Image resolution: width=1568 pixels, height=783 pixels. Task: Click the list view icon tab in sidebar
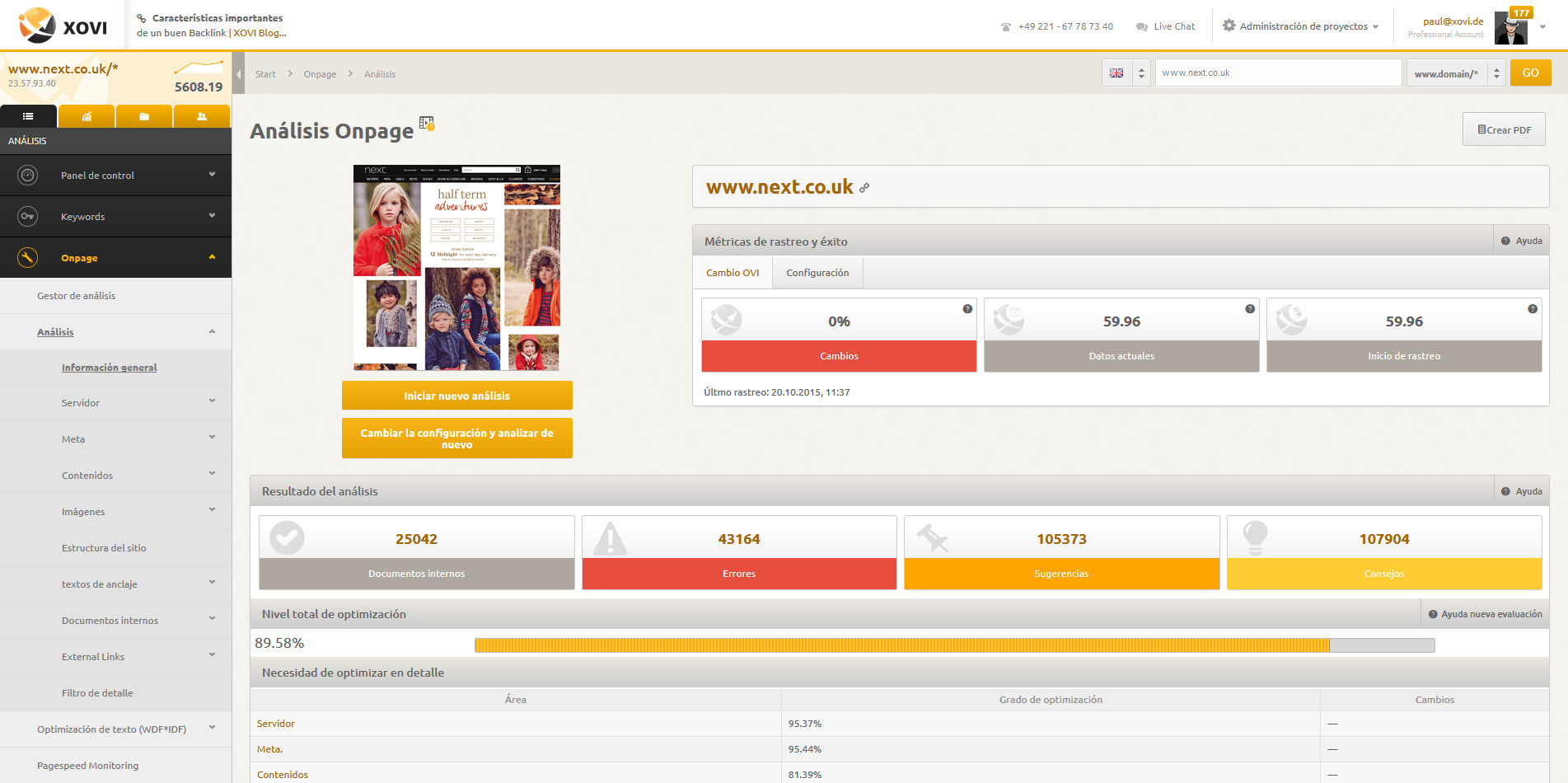(x=28, y=116)
